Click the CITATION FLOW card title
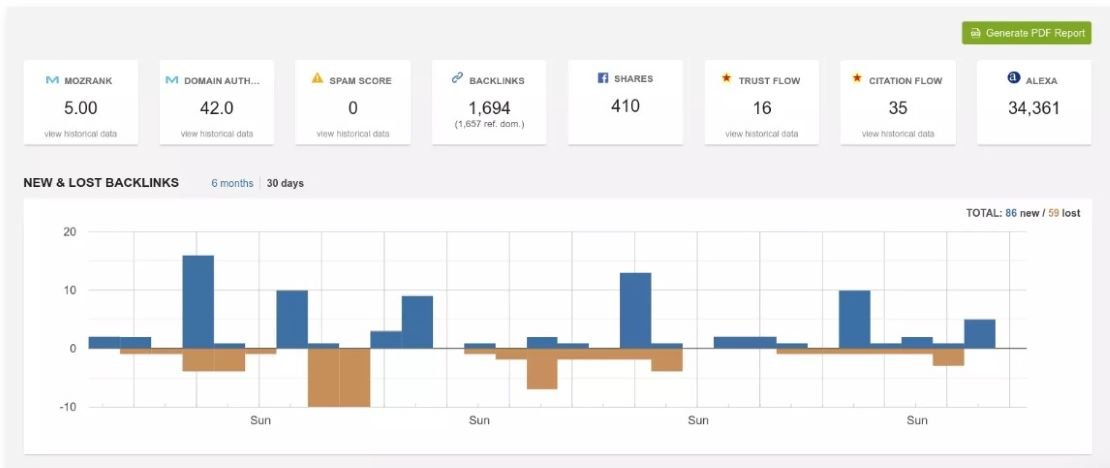 (905, 81)
